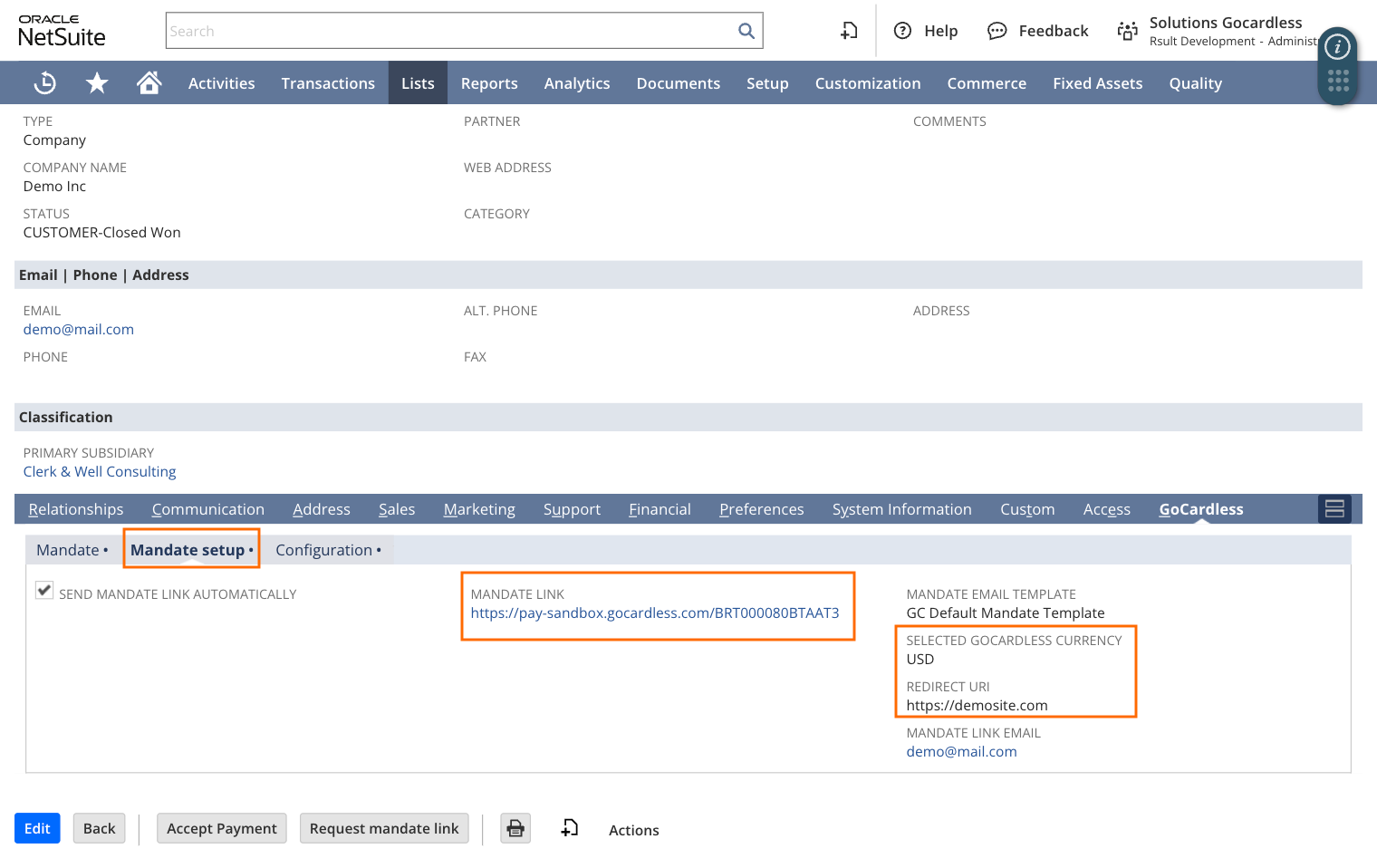The width and height of the screenshot is (1377, 868).
Task: Open the info panel icon at top right
Action: click(1337, 47)
